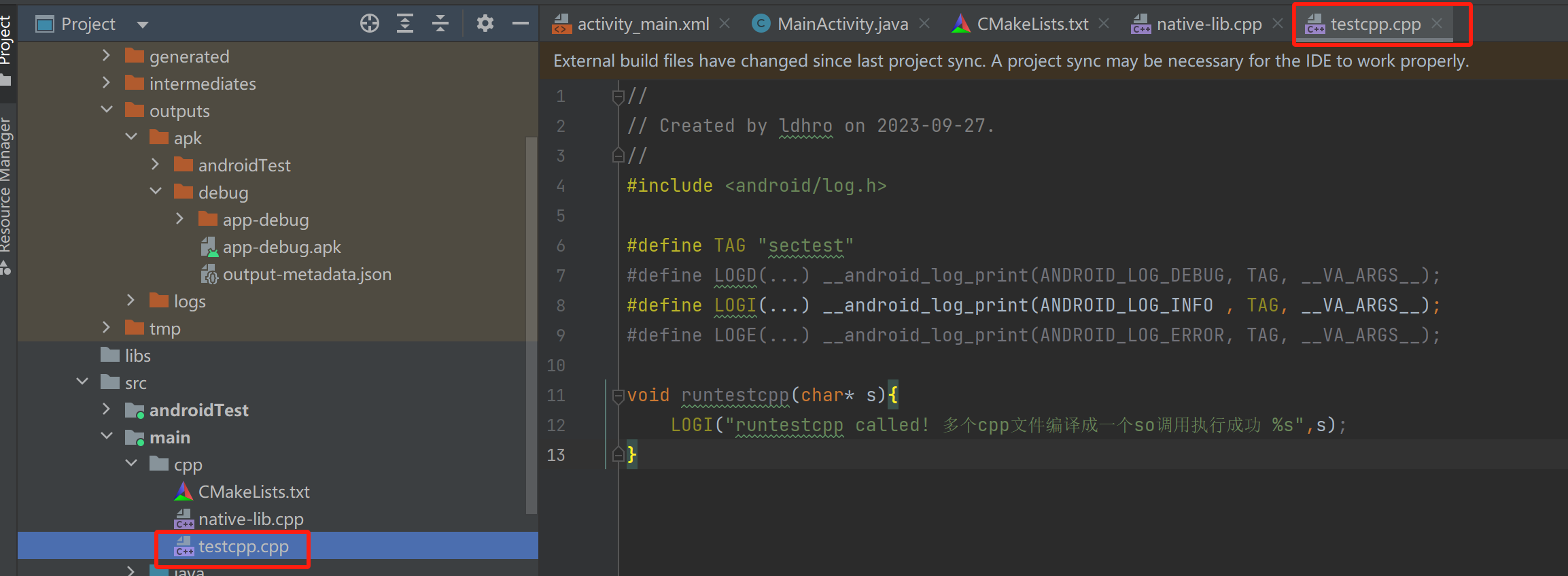1568x576 pixels.
Task: Click the tmp folder icon
Action: click(x=135, y=327)
